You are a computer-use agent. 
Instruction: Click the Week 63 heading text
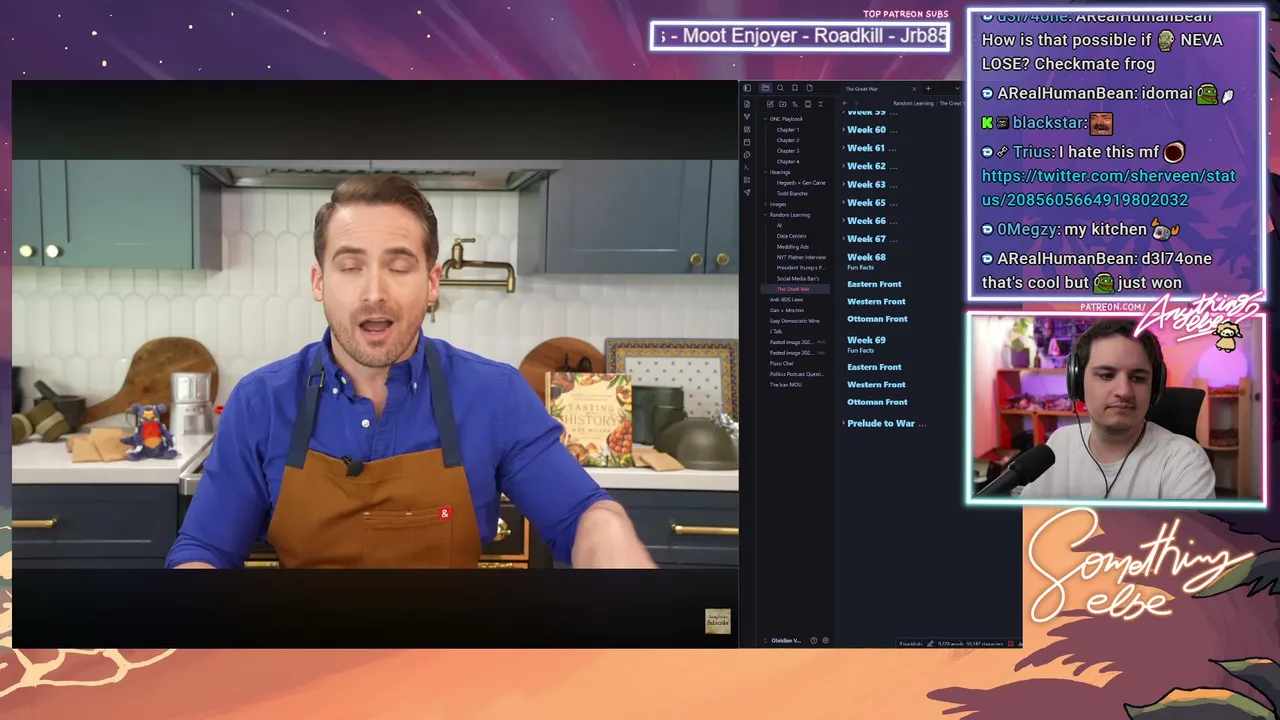[x=866, y=184]
